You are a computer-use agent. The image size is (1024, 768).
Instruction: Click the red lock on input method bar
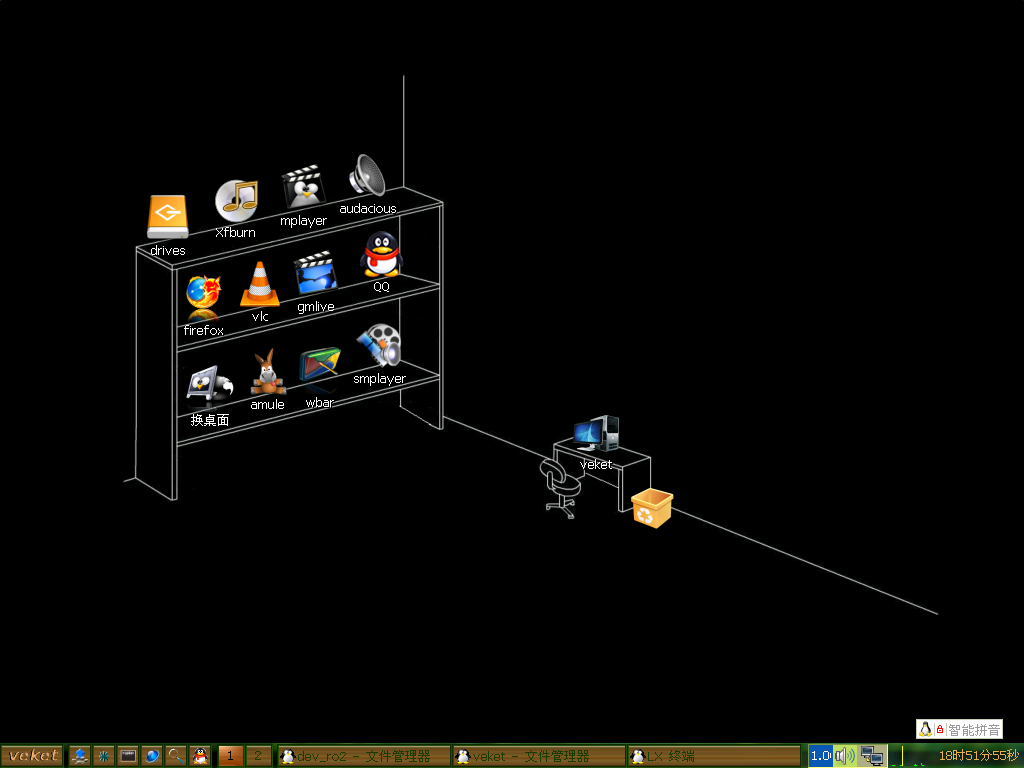[x=940, y=729]
